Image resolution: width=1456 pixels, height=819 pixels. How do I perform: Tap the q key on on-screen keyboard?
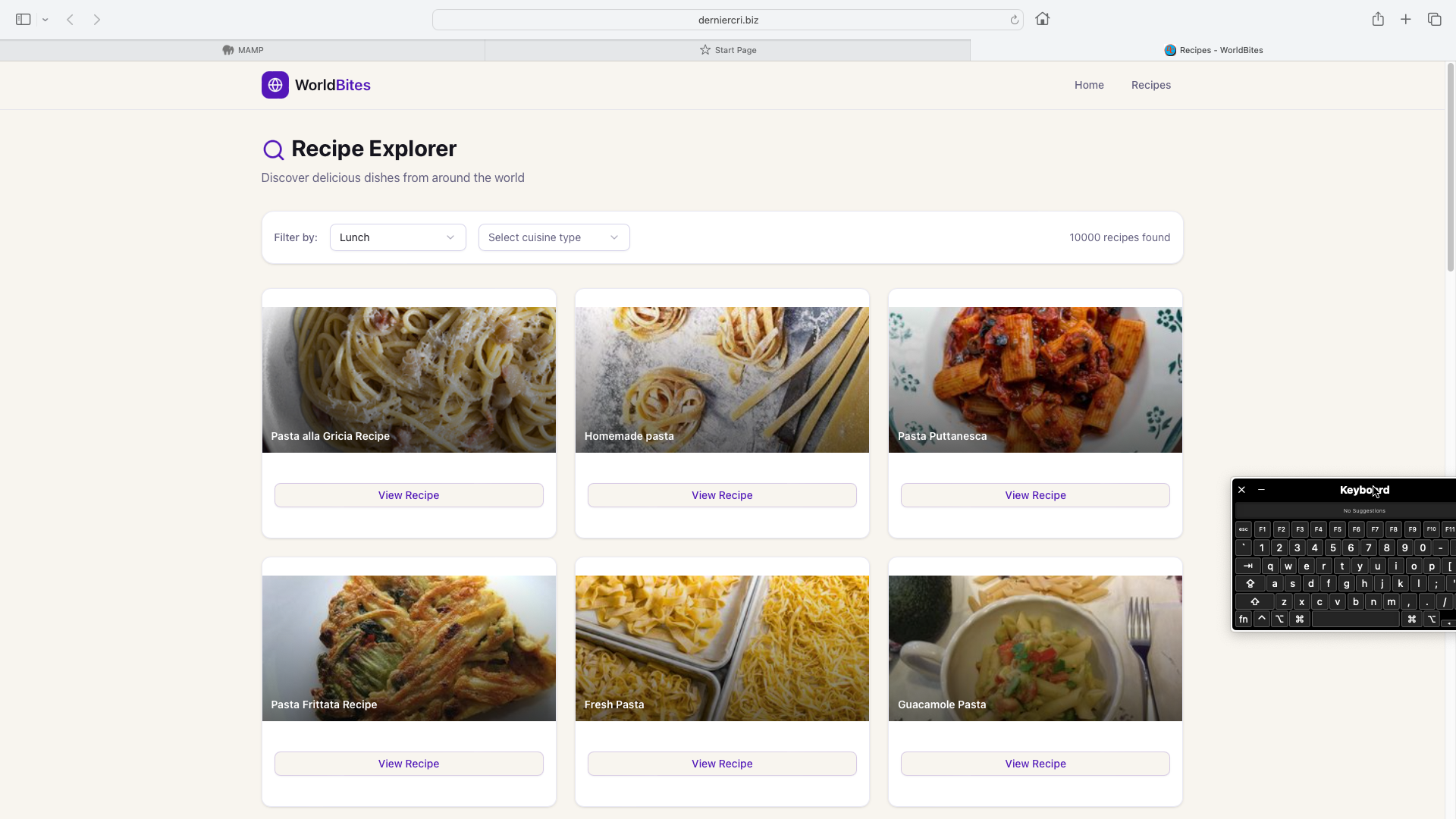click(1270, 566)
